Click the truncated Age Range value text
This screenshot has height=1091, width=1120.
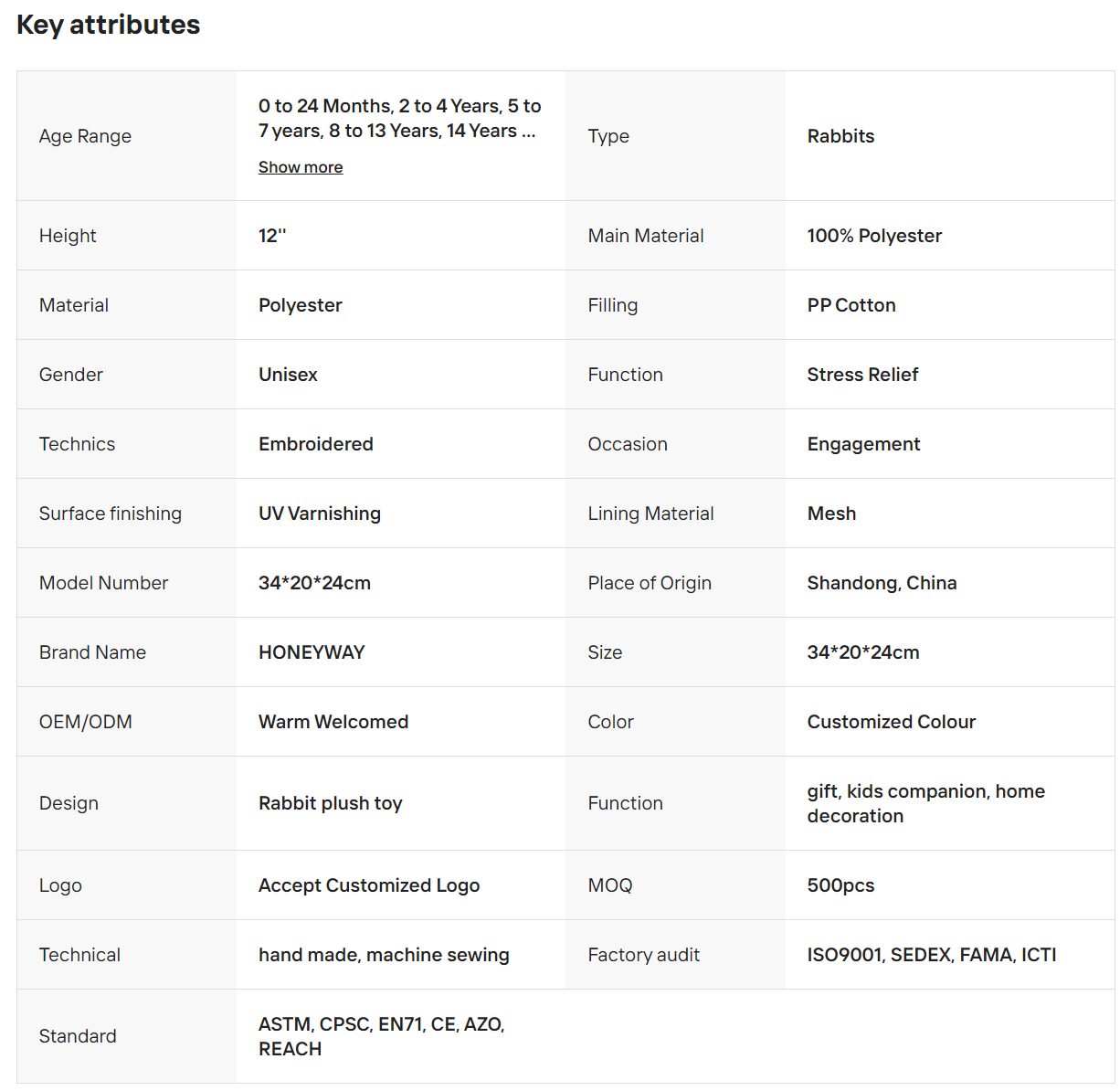click(400, 119)
